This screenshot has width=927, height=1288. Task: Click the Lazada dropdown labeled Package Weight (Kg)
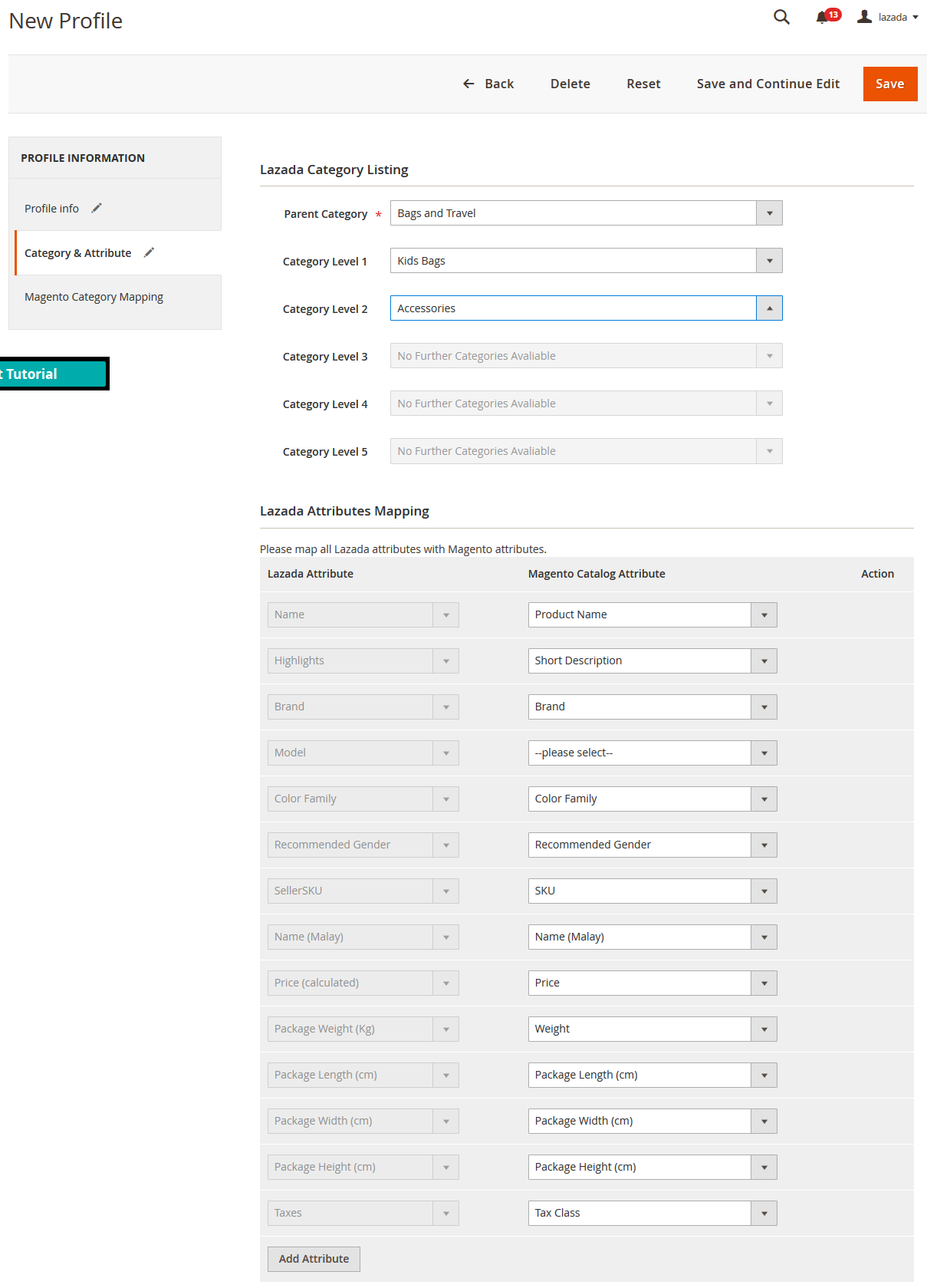click(x=363, y=1029)
